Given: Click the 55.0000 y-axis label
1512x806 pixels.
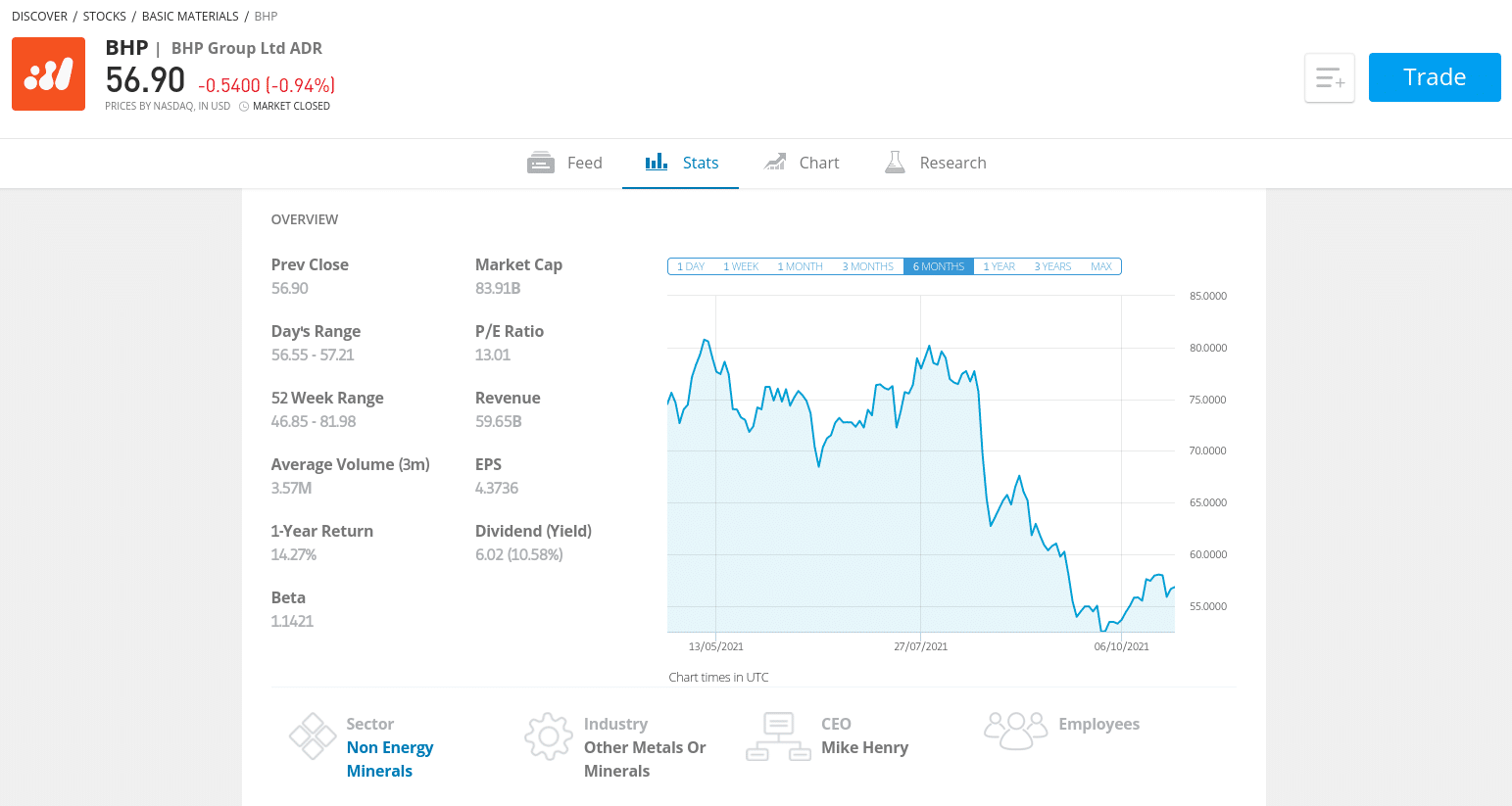Looking at the screenshot, I should [x=1208, y=606].
